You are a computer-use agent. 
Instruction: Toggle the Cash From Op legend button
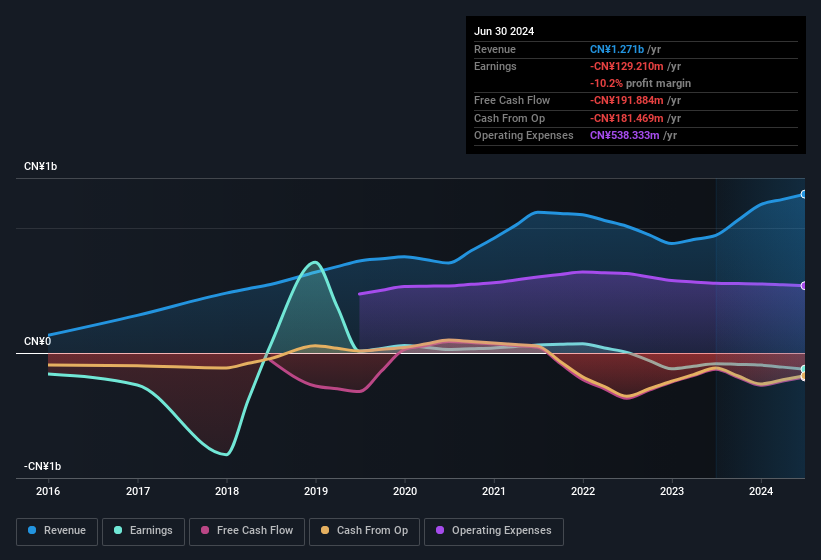tap(364, 531)
